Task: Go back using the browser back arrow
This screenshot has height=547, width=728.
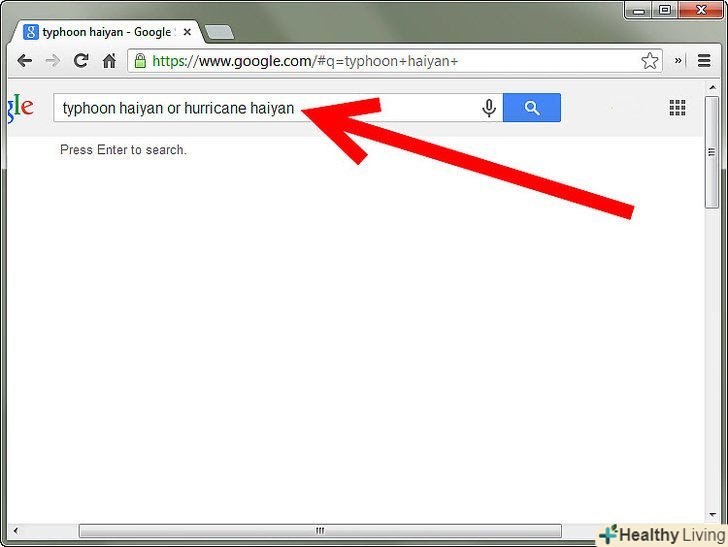Action: click(24, 61)
